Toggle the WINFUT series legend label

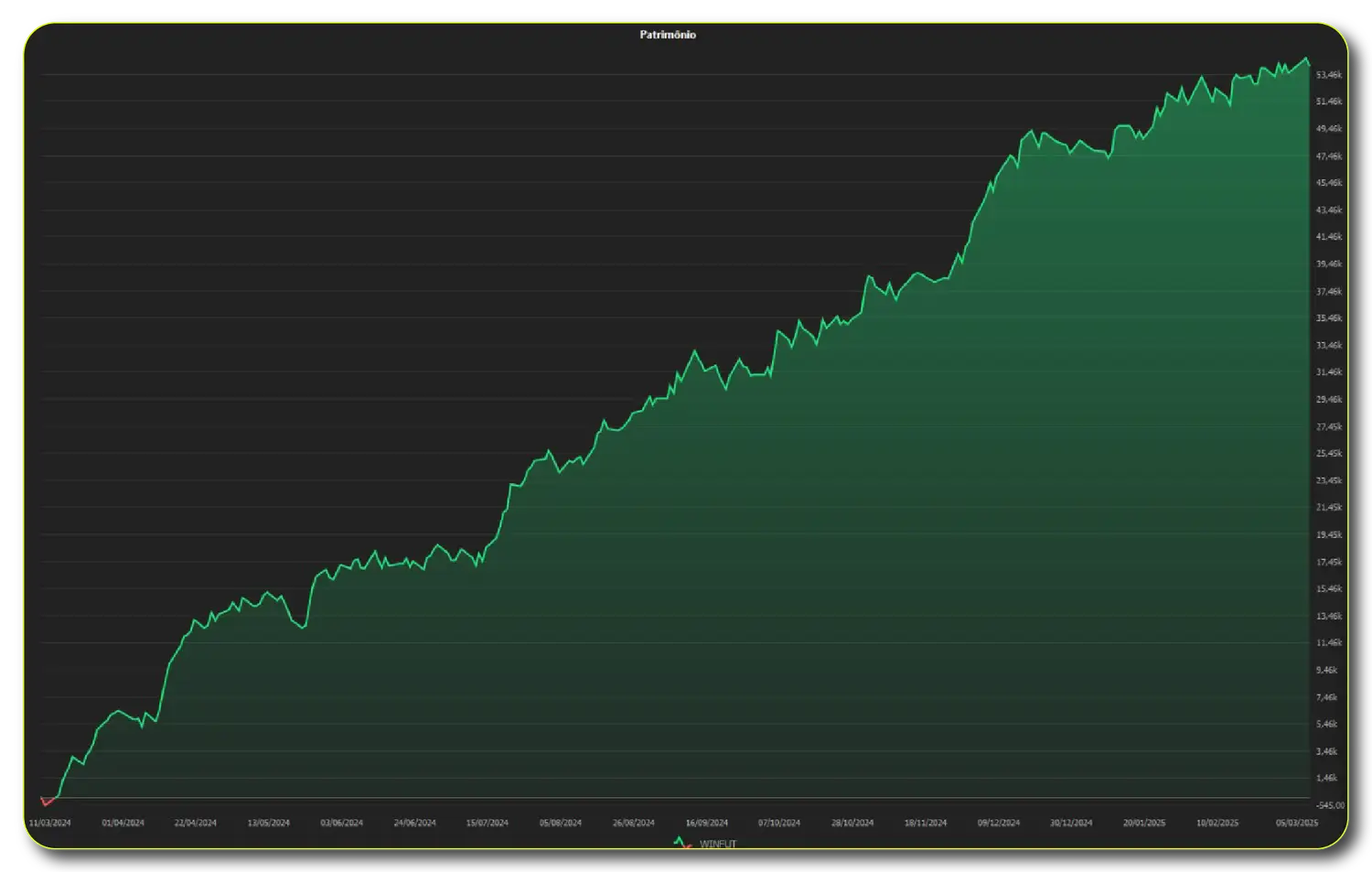718,844
